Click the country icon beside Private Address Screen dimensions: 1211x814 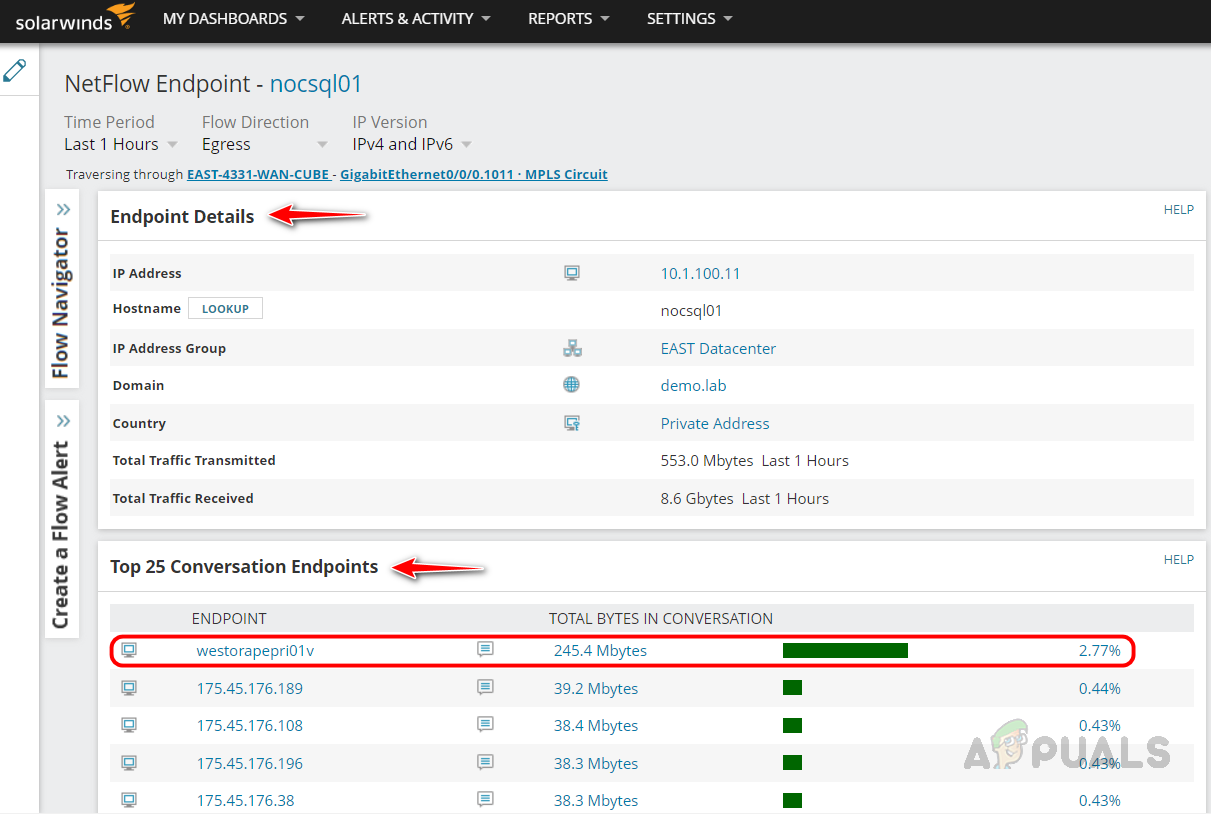tap(572, 423)
